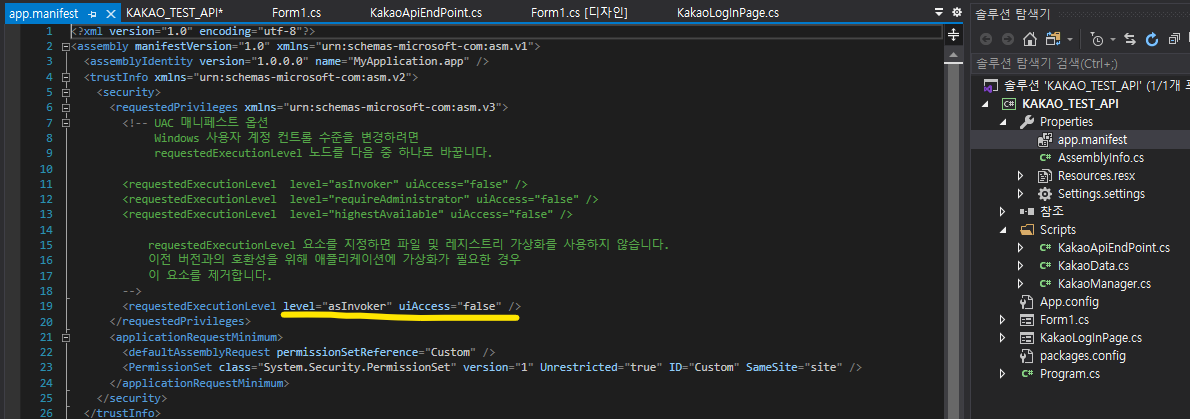The width and height of the screenshot is (1190, 419).
Task: Sync with active document arrows icon
Action: [x=1130, y=39]
